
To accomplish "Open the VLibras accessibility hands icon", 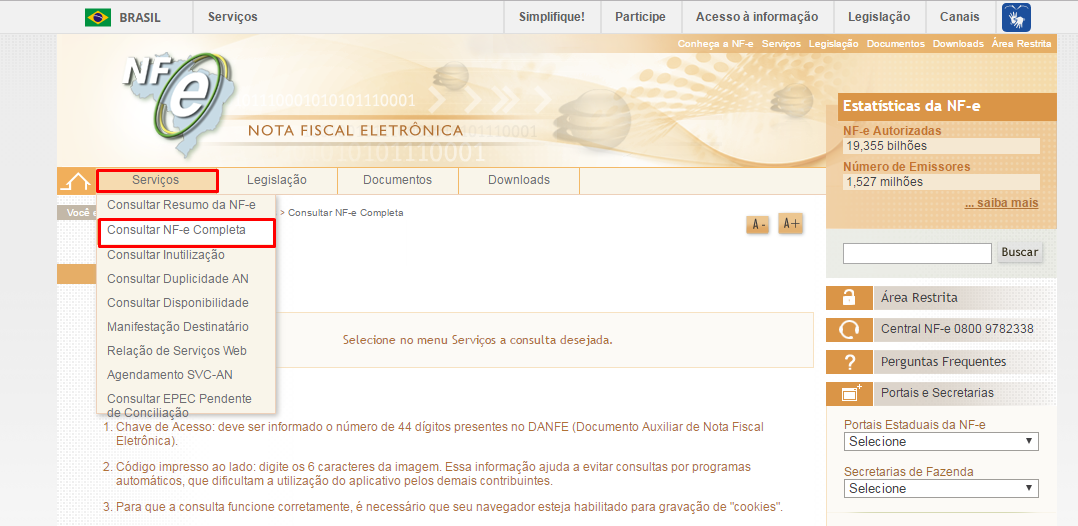I will [x=1016, y=17].
